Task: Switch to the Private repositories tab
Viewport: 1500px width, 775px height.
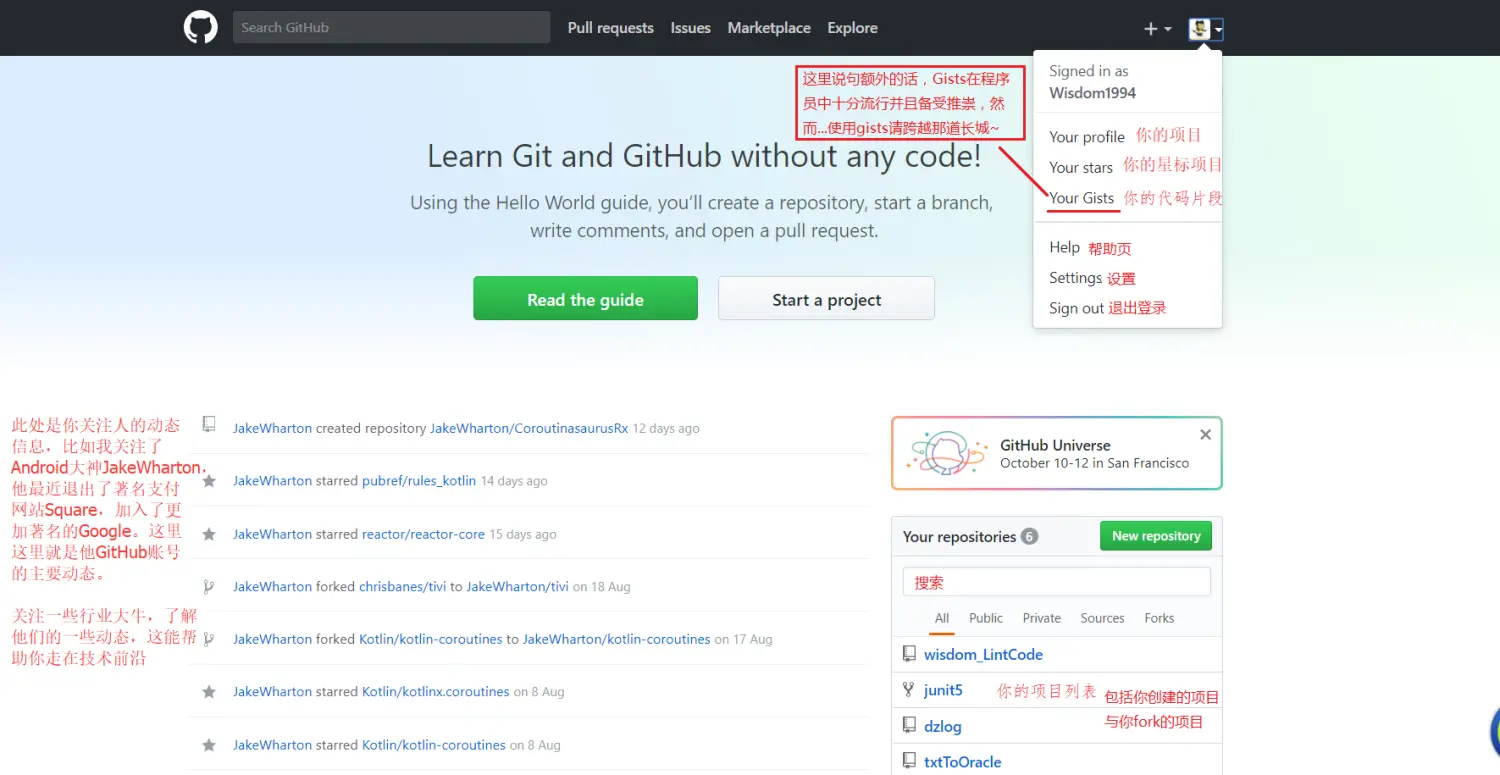Action: click(1042, 618)
